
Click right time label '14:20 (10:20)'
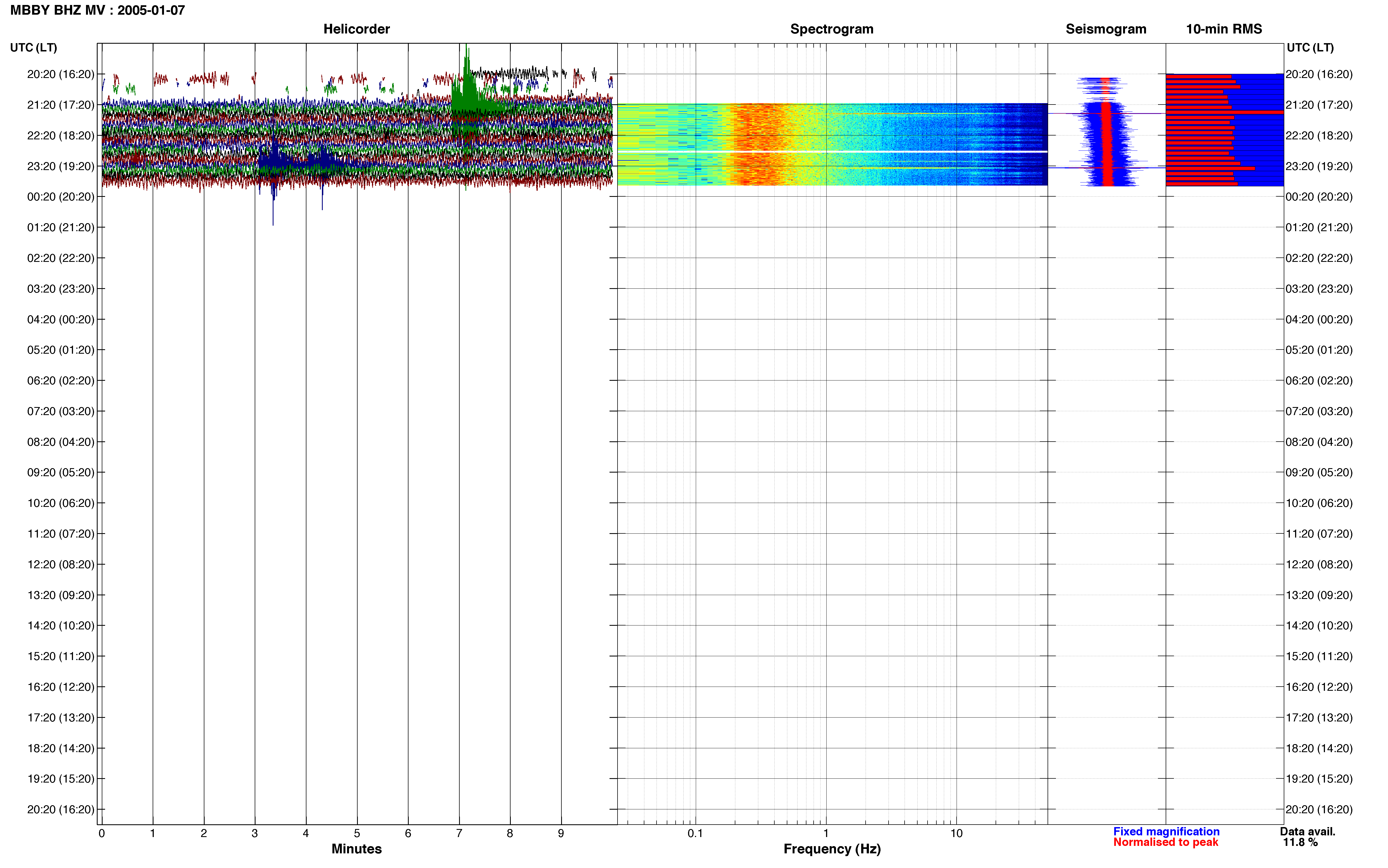(1319, 626)
